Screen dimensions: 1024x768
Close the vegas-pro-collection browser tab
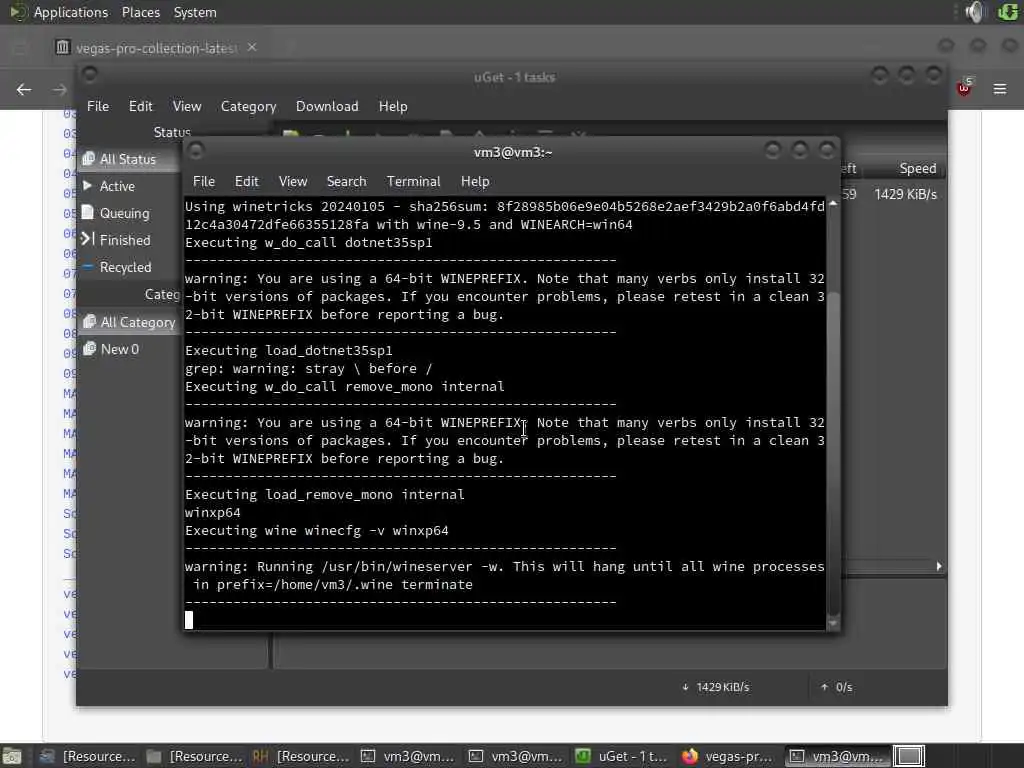[252, 47]
